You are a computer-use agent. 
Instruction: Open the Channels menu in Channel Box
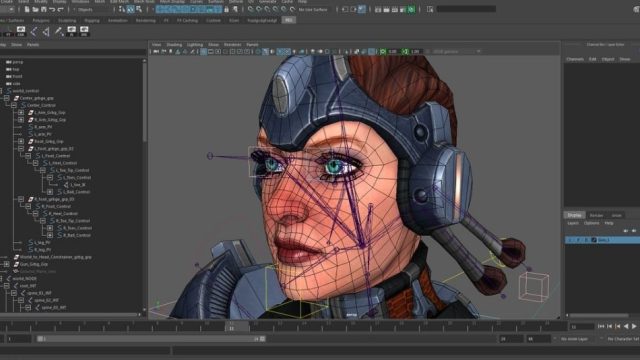pyautogui.click(x=575, y=59)
